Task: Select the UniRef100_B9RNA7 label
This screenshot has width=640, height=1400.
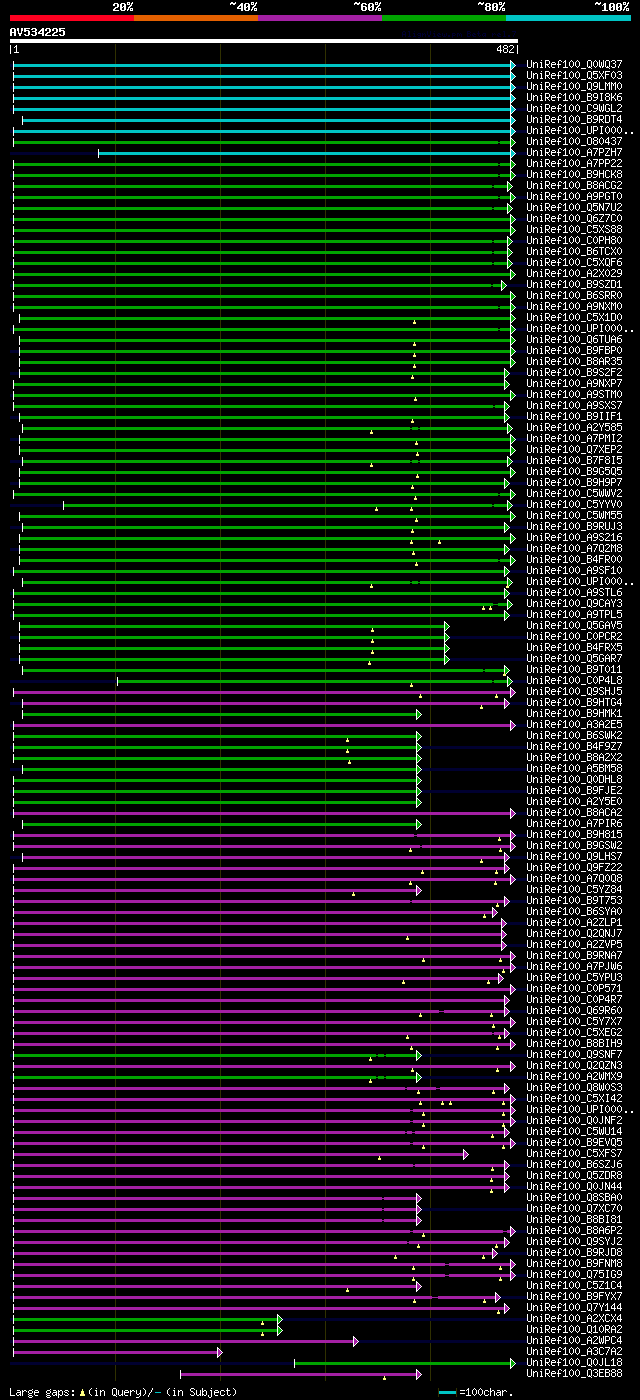Action: tap(574, 955)
